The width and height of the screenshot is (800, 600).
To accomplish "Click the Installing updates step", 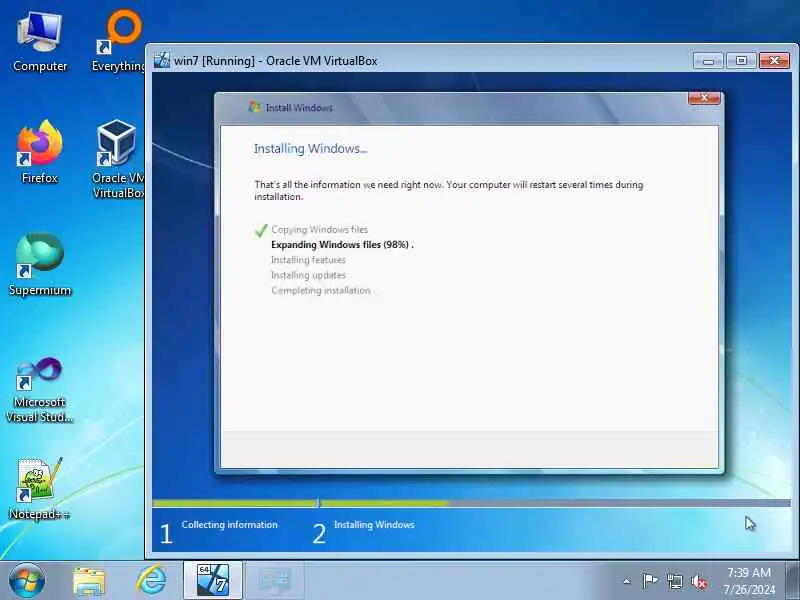I will [308, 276].
